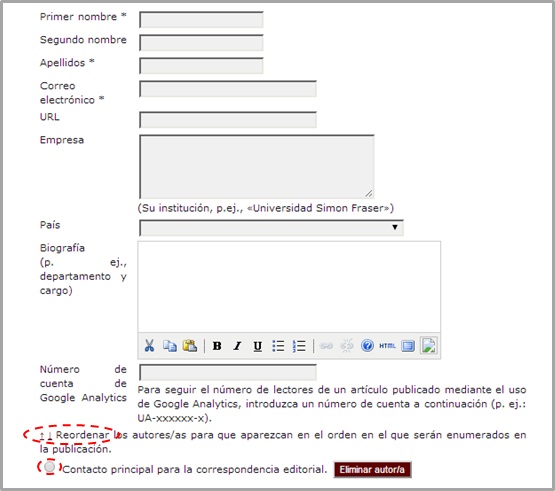Click the insert image icon
The height and width of the screenshot is (491, 555).
[x=428, y=346]
